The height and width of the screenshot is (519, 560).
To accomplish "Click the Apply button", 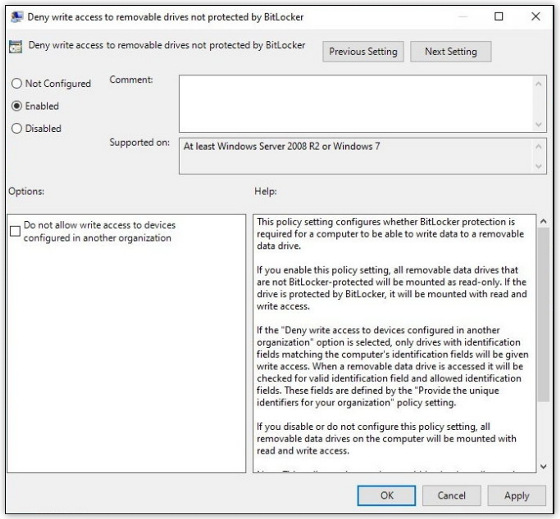I will (516, 495).
